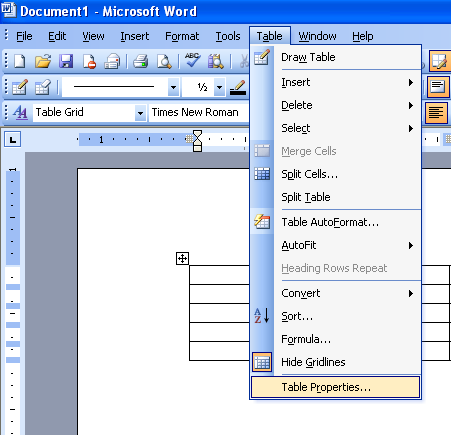Toggle the justify alignment button

[x=436, y=113]
